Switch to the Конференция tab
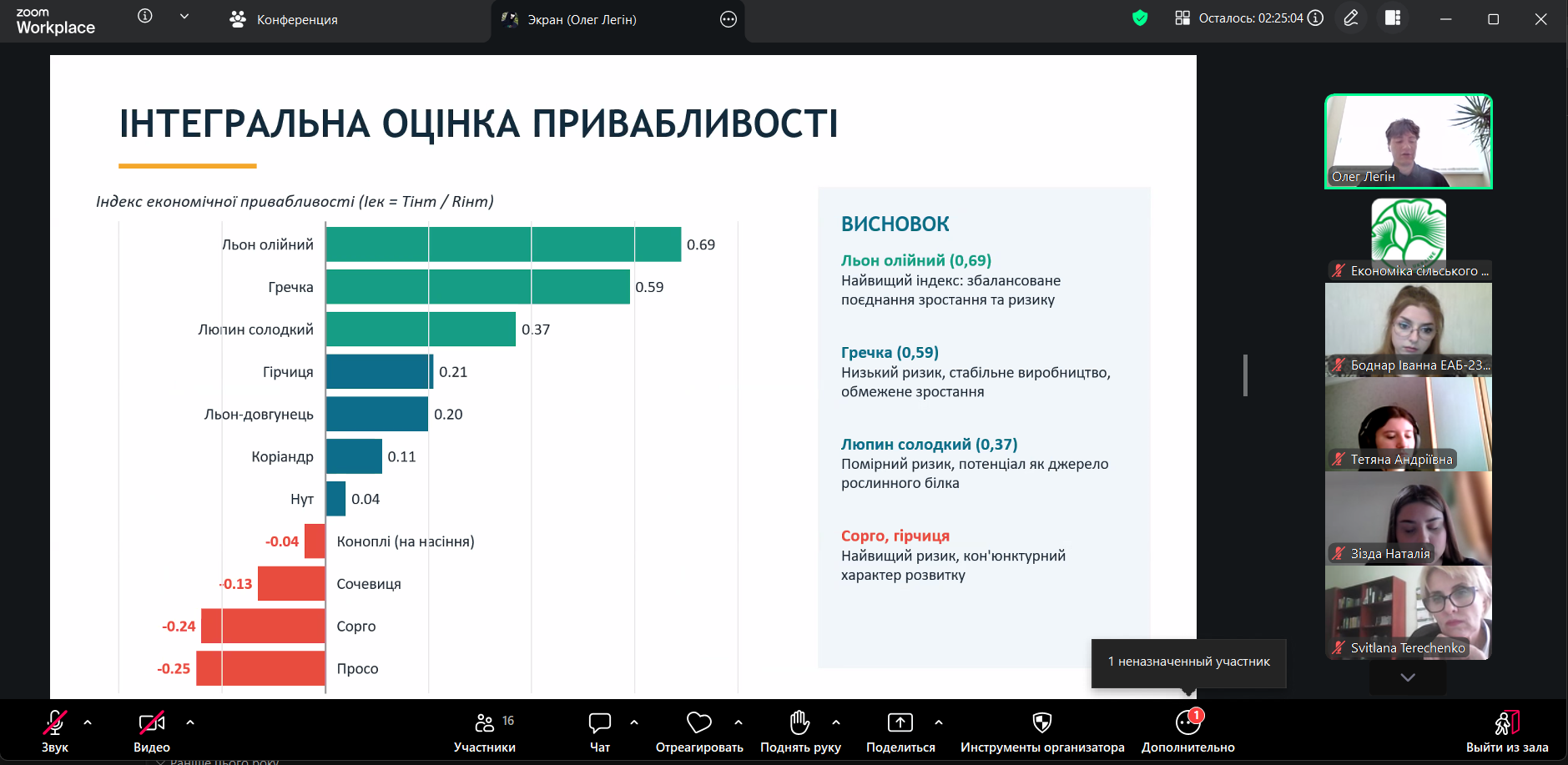Screen dimensions: 1568x765 pos(284,19)
